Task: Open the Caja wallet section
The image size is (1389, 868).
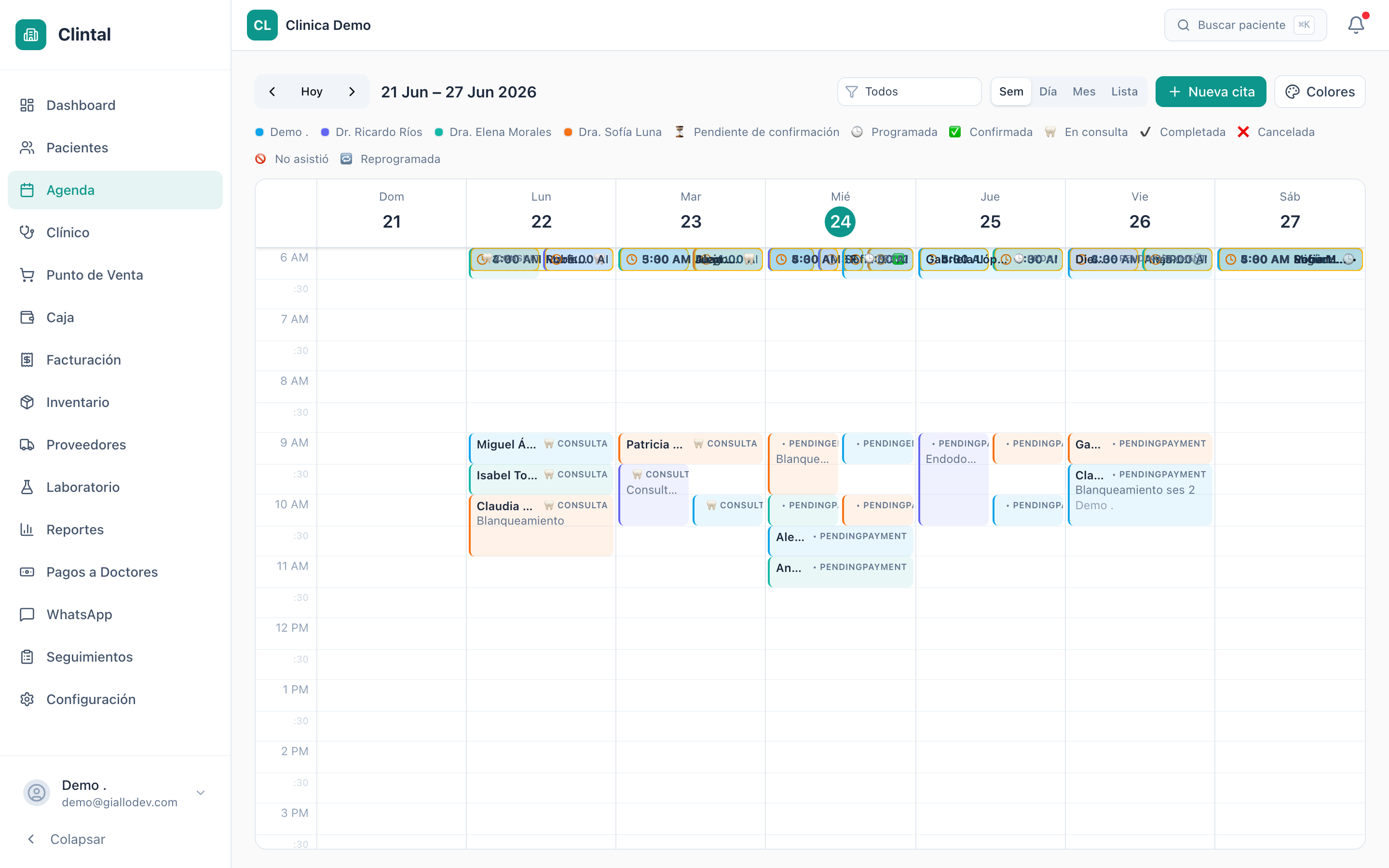Action: point(115,317)
